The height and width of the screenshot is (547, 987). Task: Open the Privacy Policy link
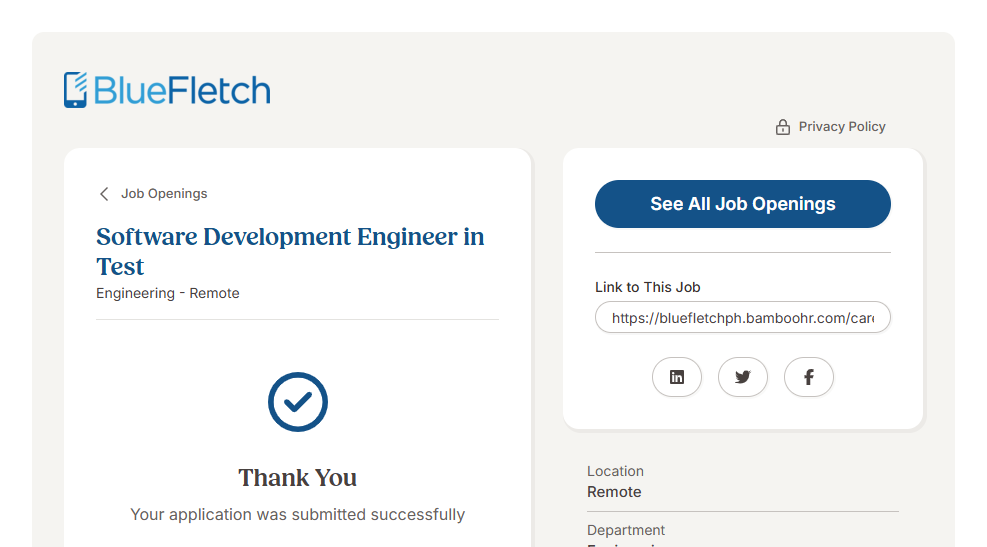click(842, 127)
